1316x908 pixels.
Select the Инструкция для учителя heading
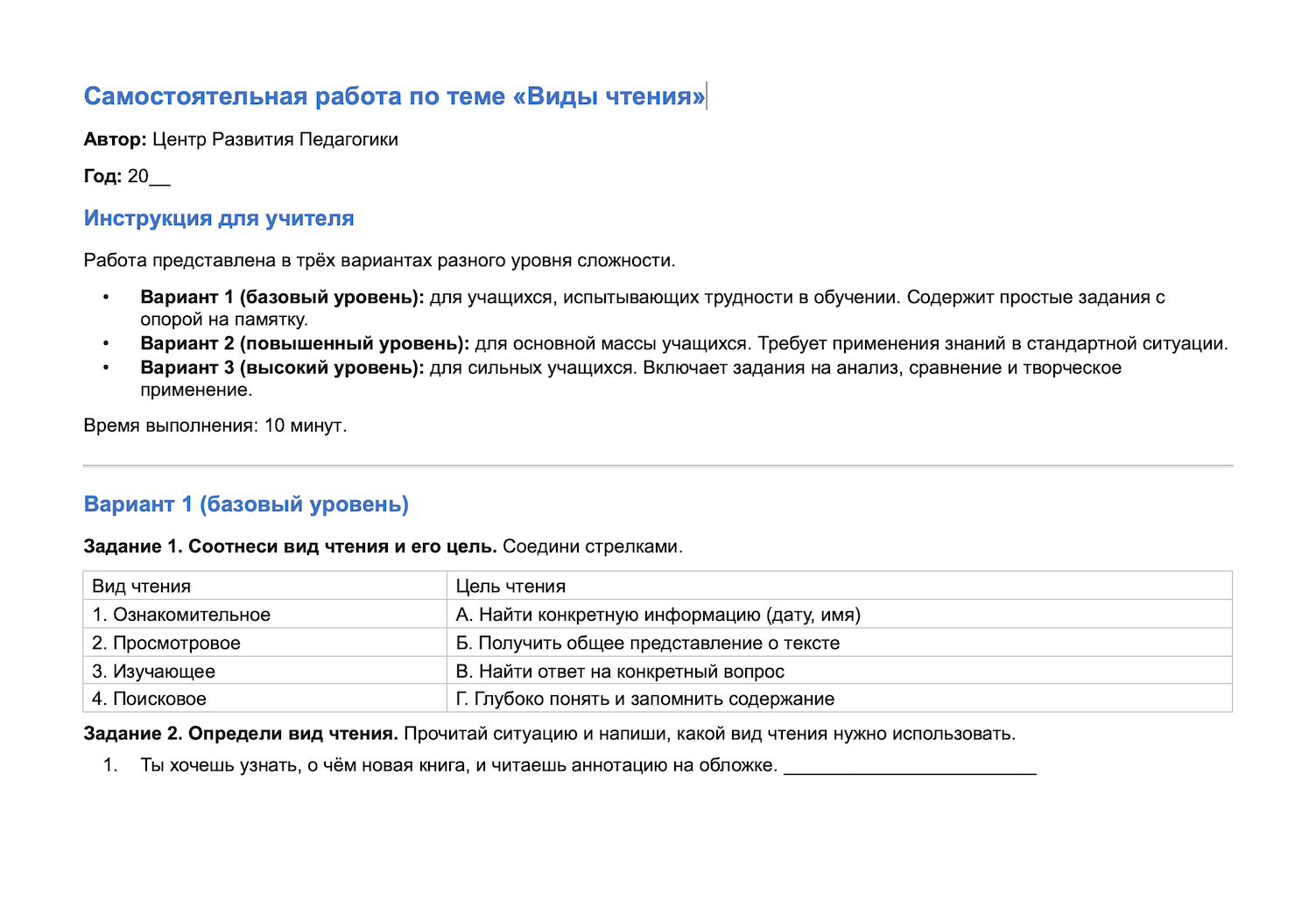click(x=219, y=218)
